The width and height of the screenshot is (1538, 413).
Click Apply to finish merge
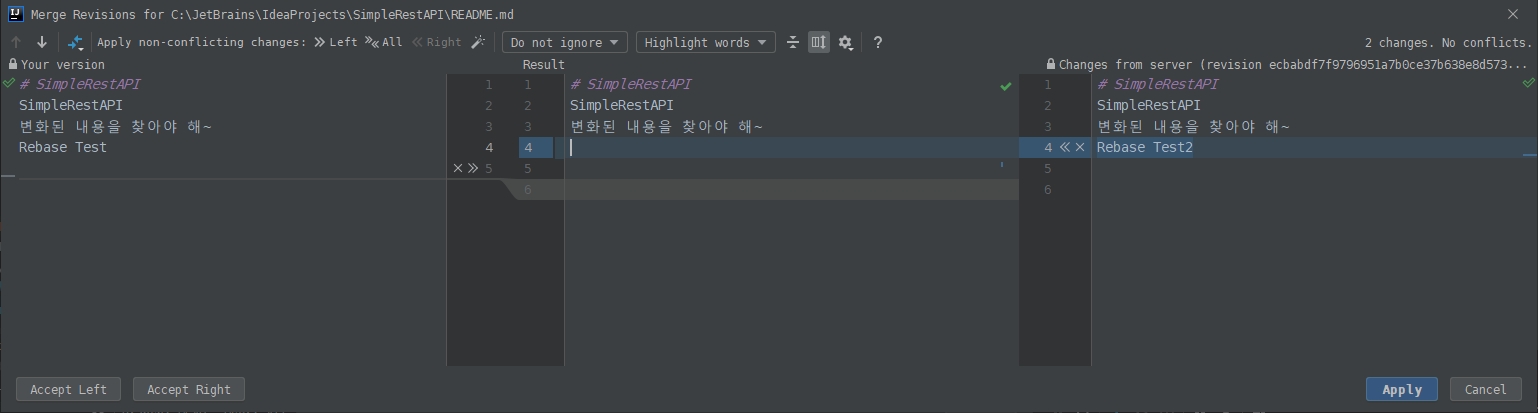1402,389
